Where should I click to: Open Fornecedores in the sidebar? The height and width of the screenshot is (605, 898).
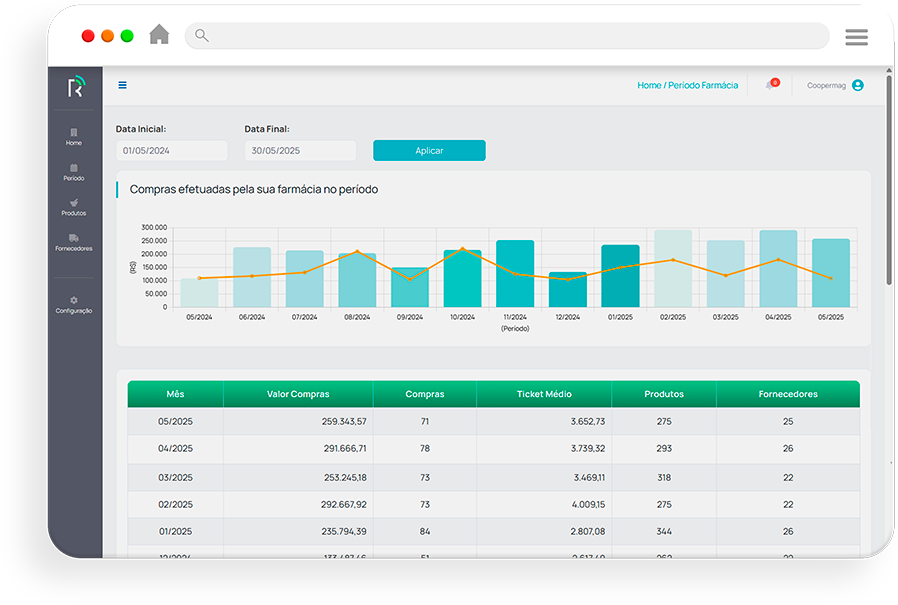tap(74, 242)
